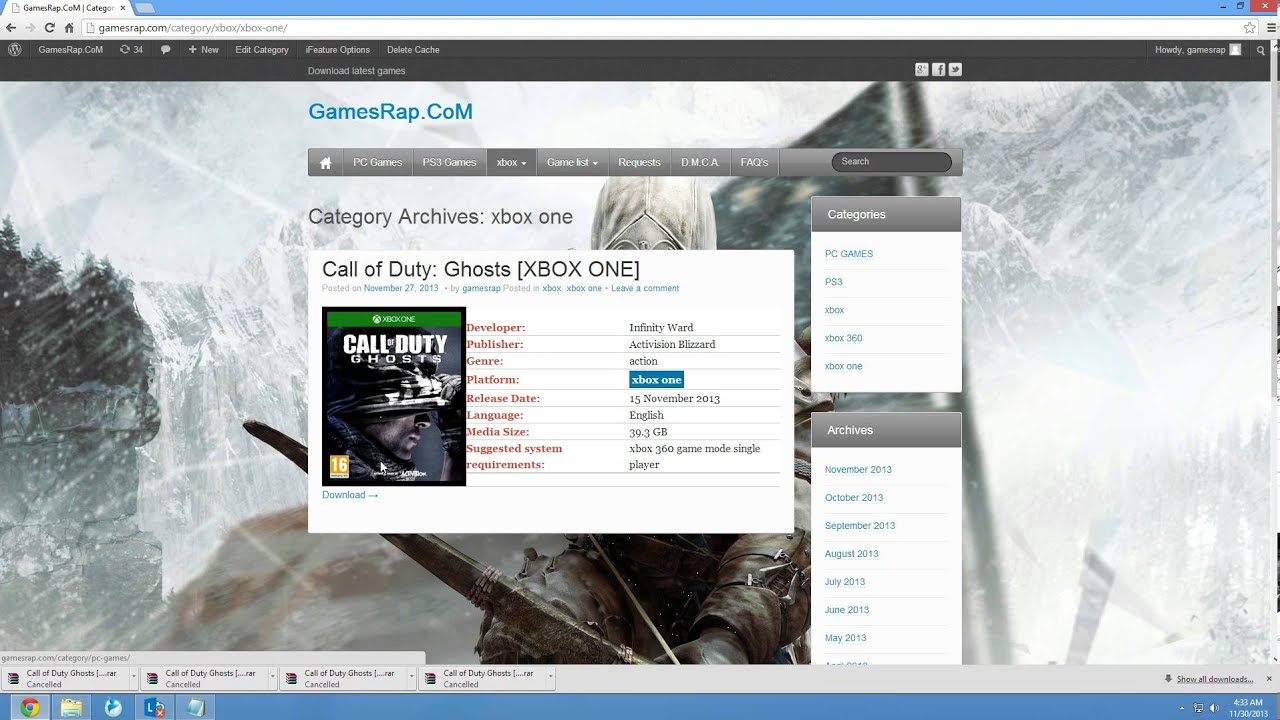Image resolution: width=1280 pixels, height=720 pixels.
Task: Open the WordPress logo admin menu
Action: click(14, 49)
